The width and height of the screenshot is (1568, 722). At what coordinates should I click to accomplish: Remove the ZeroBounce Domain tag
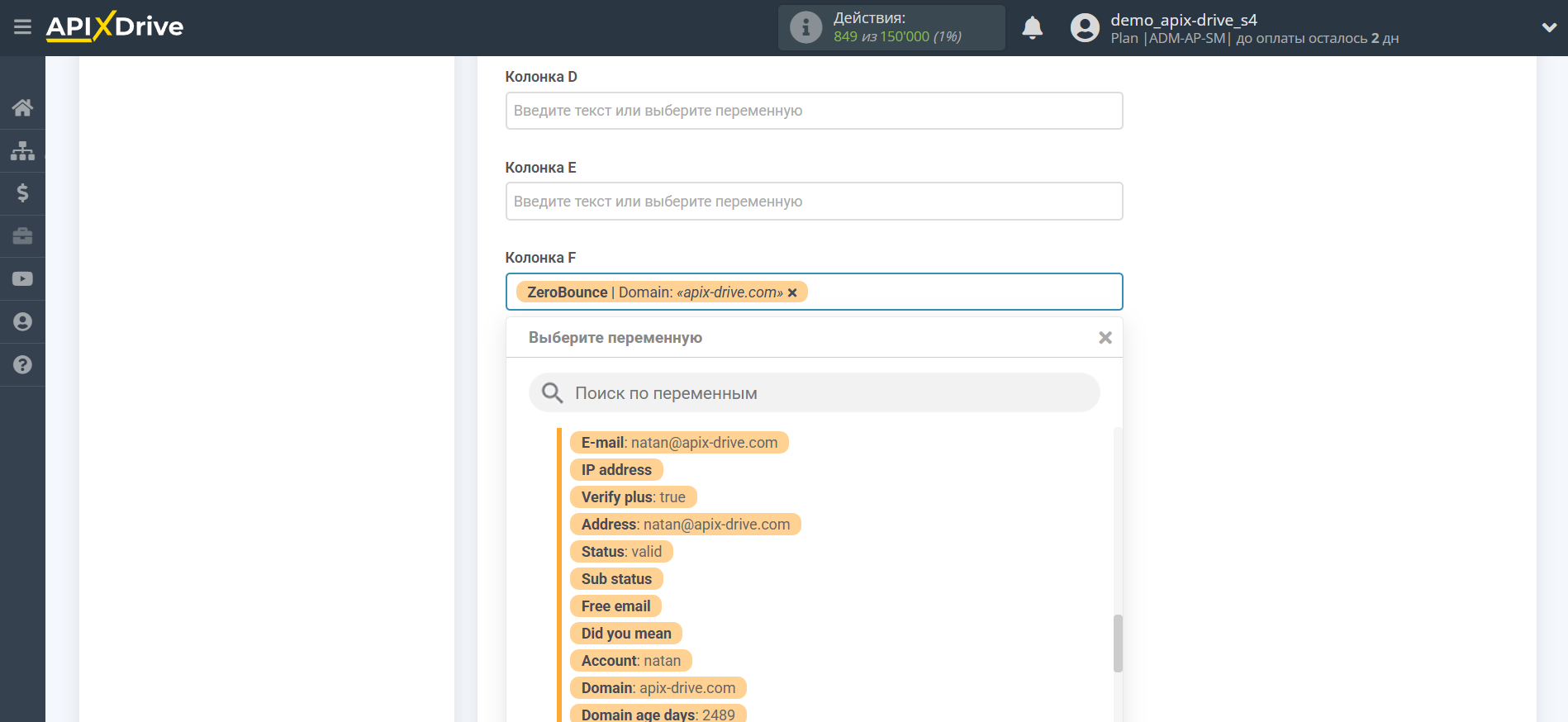click(792, 292)
